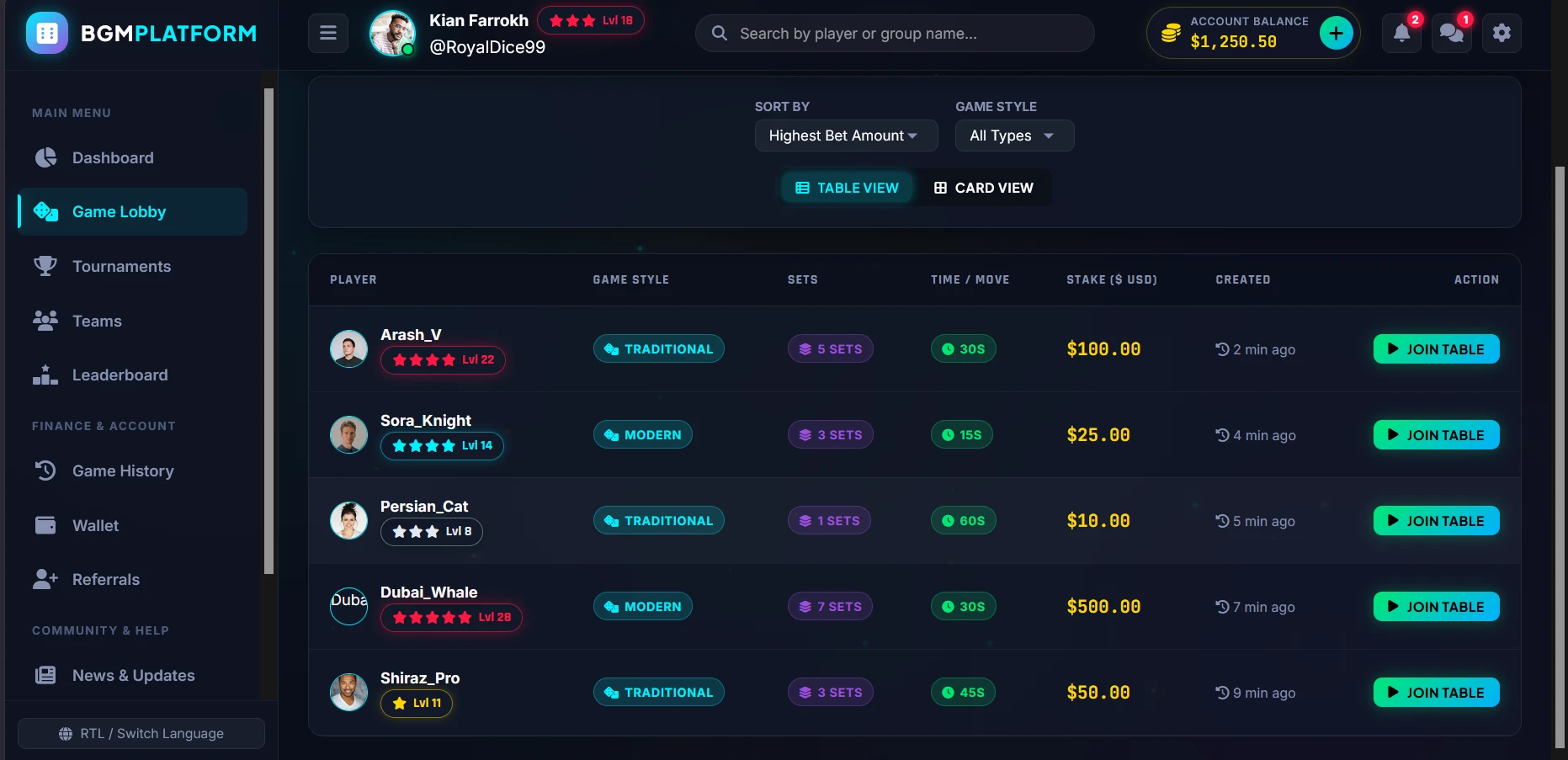Open Kian Farrokh profile avatar menu

tap(392, 34)
